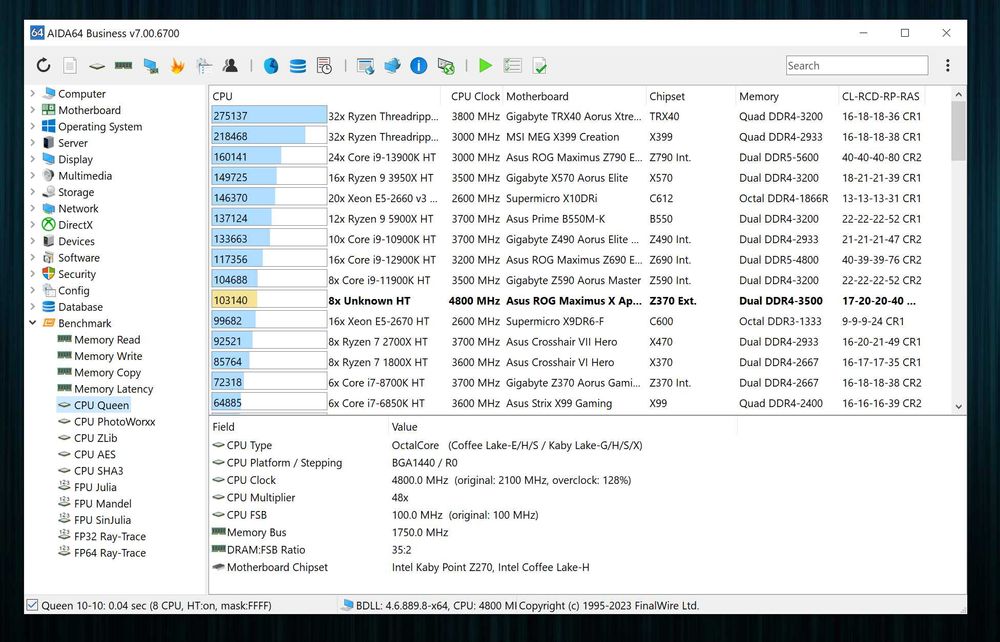
Task: Expand the Software tree node
Action: [x=33, y=257]
